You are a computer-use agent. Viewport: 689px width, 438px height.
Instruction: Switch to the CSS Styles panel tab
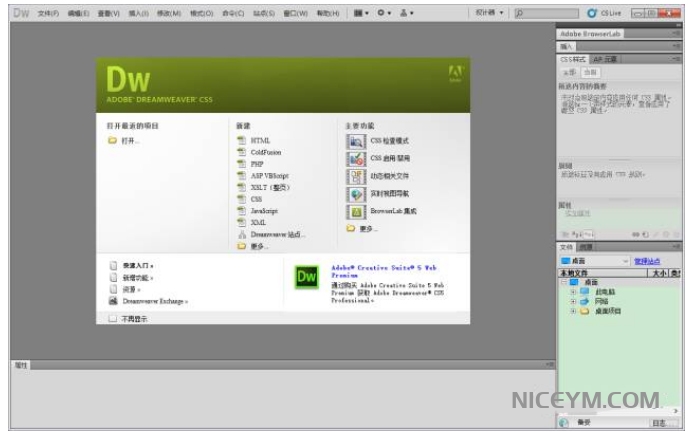click(x=573, y=59)
